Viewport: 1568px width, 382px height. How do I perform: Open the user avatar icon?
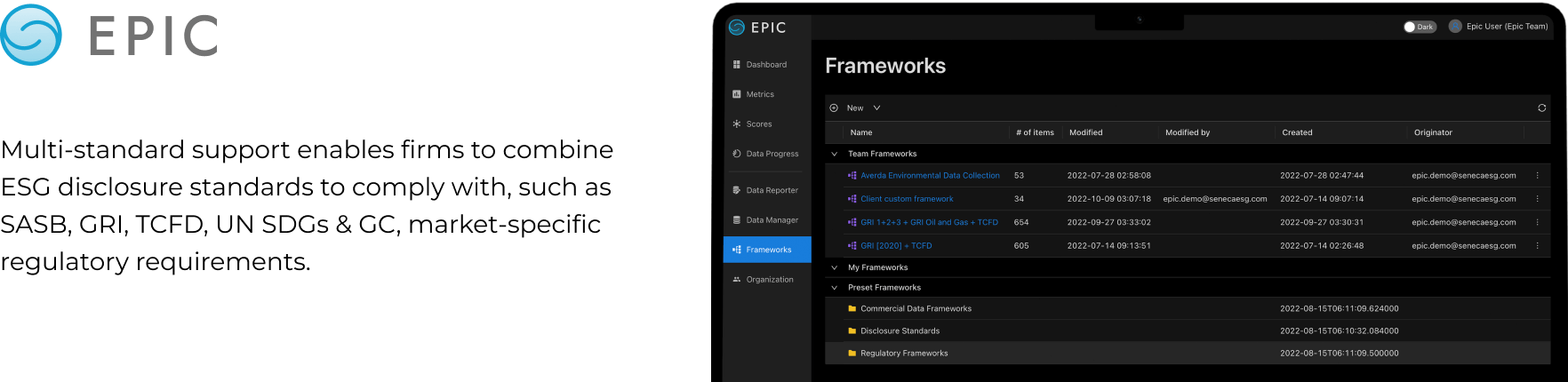(1455, 27)
